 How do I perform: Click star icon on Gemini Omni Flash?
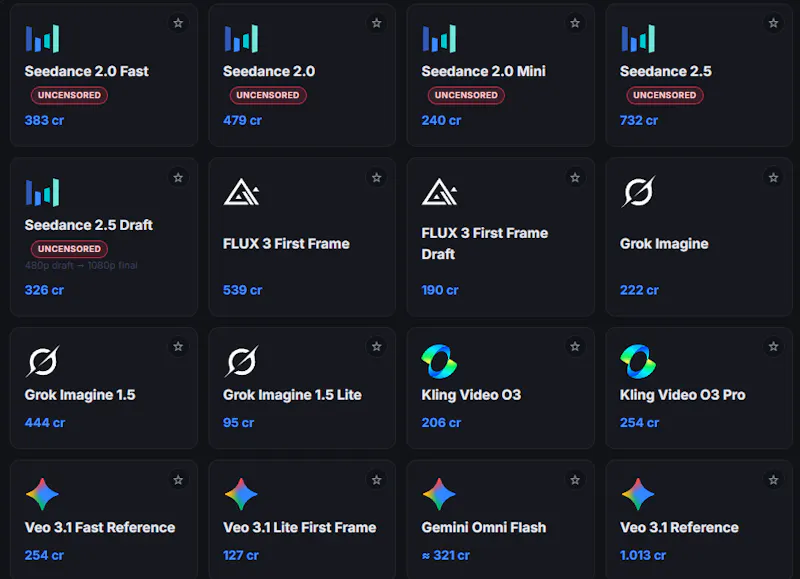tap(575, 480)
